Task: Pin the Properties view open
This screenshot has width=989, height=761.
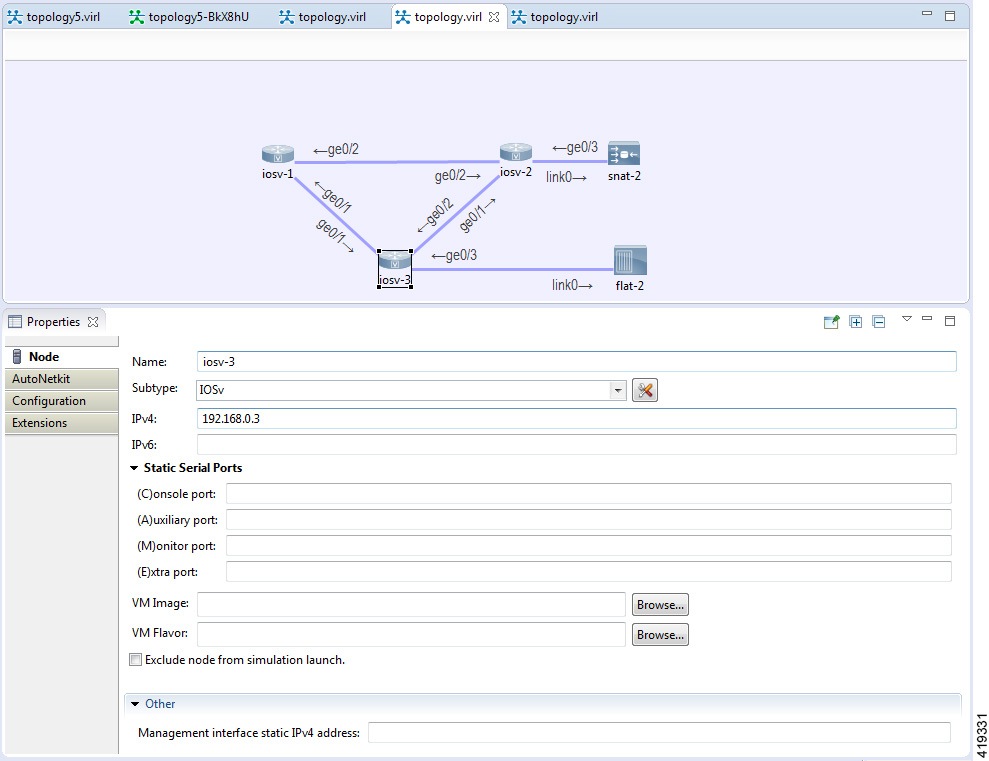Action: (x=831, y=321)
